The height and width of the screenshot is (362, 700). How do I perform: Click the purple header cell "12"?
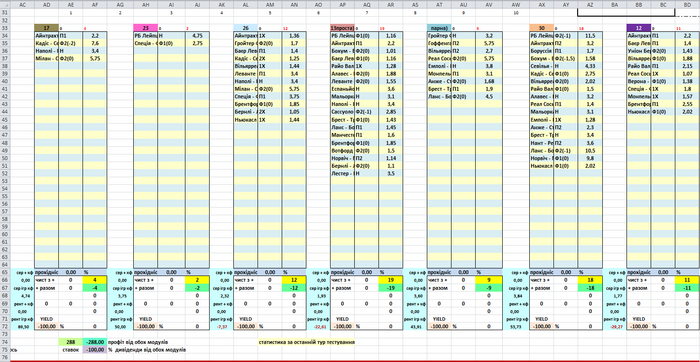639,28
